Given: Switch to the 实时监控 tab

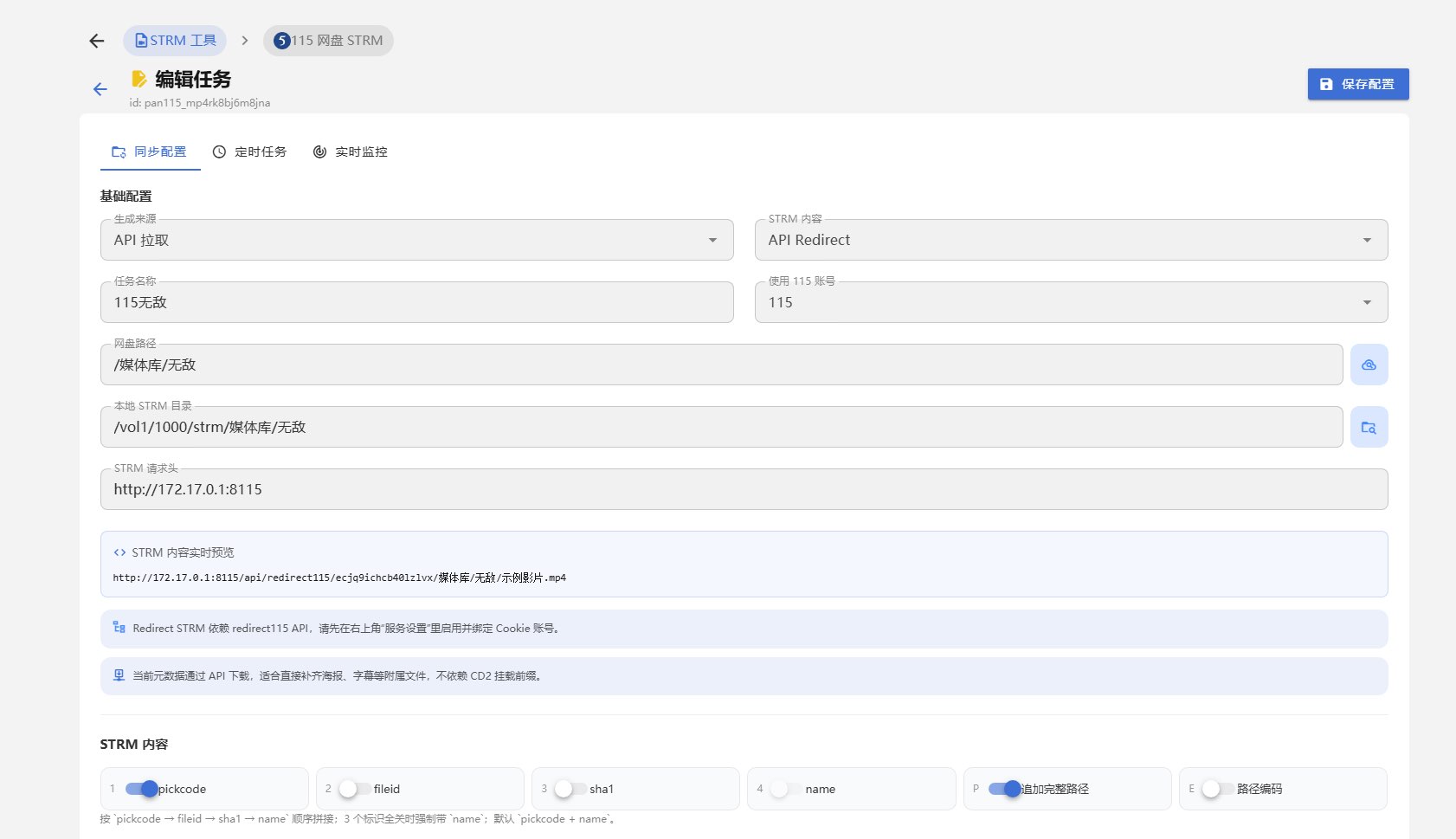Looking at the screenshot, I should click(x=350, y=152).
